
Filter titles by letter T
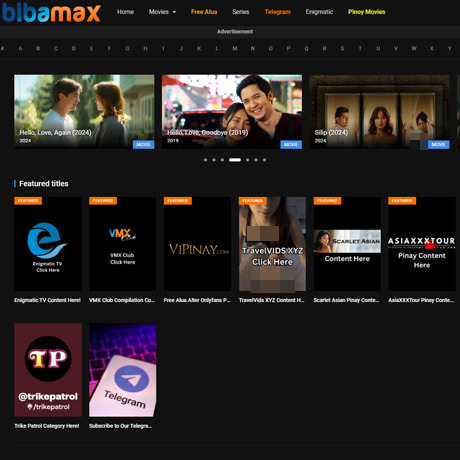coord(360,49)
